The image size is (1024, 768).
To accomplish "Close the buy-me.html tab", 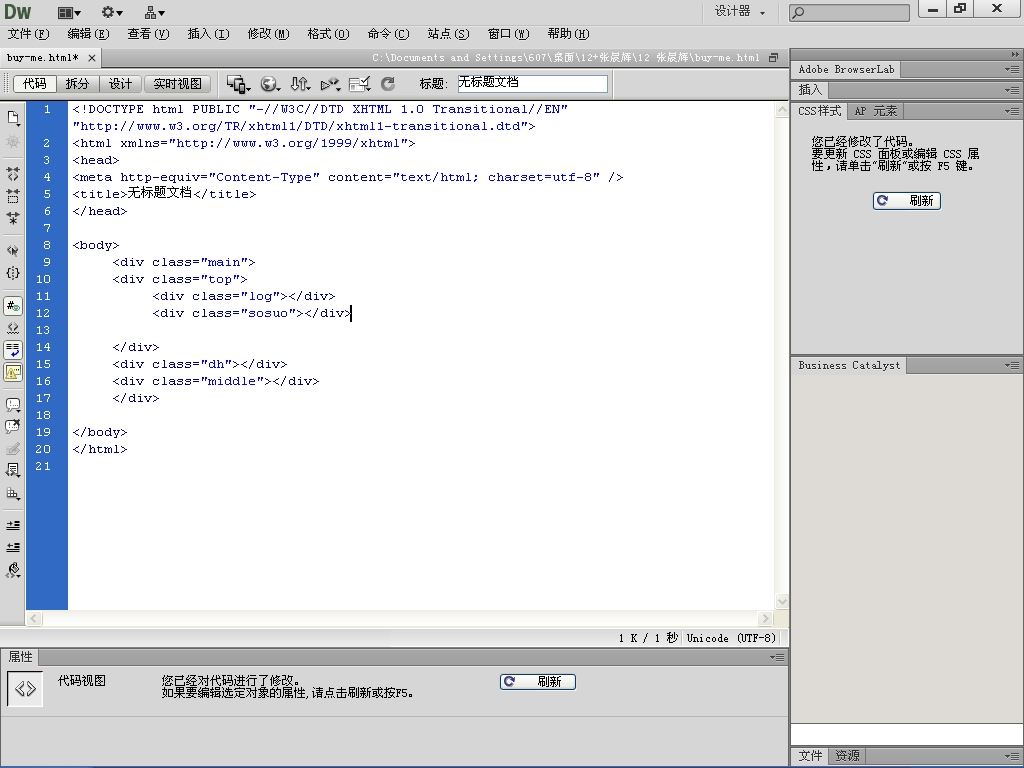I will (92, 58).
